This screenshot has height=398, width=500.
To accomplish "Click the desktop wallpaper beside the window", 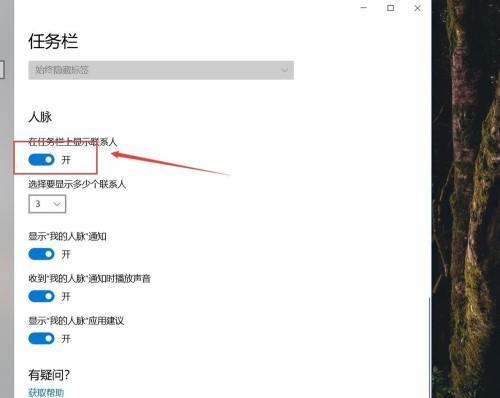I will (x=466, y=200).
